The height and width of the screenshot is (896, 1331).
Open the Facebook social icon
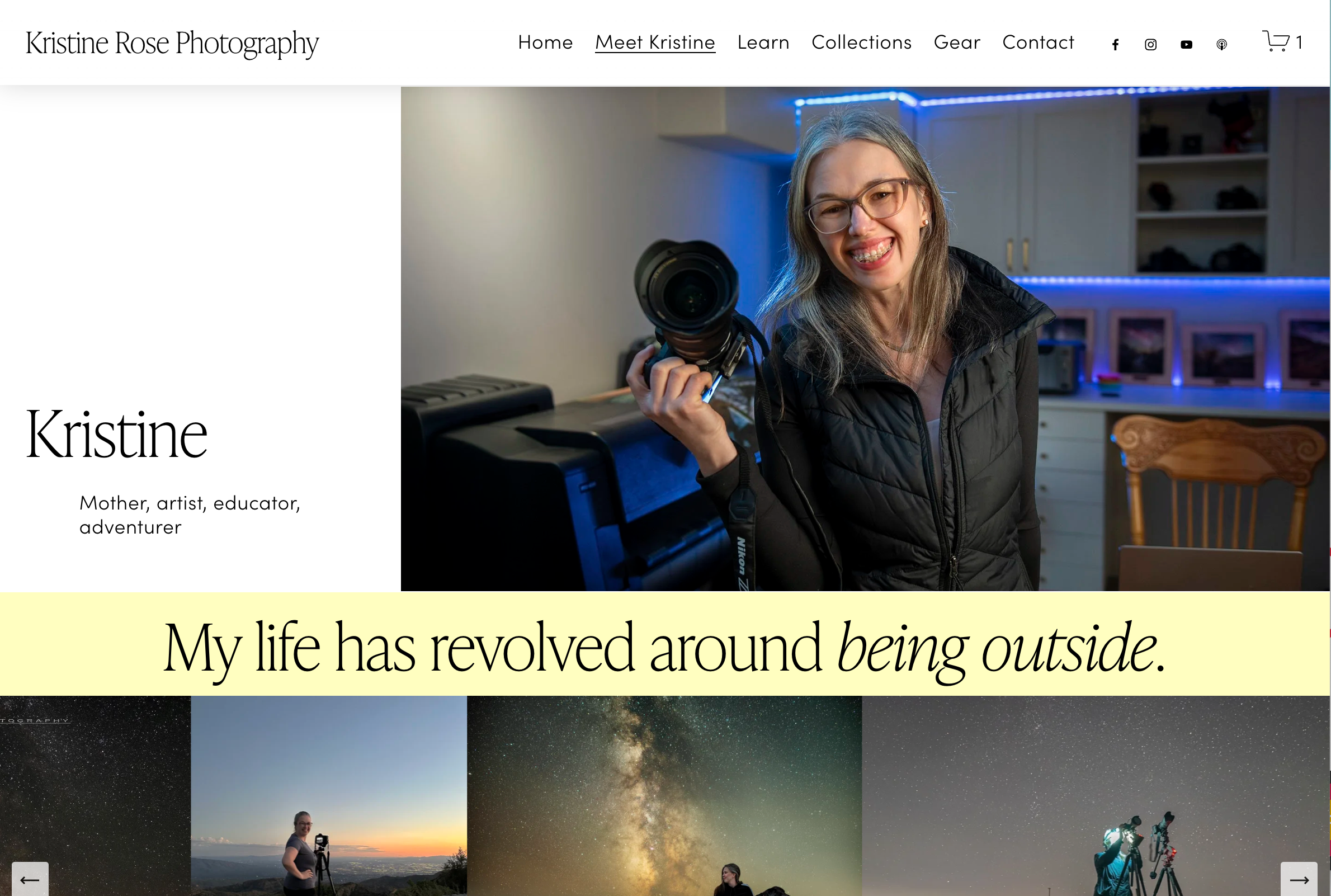click(1115, 44)
